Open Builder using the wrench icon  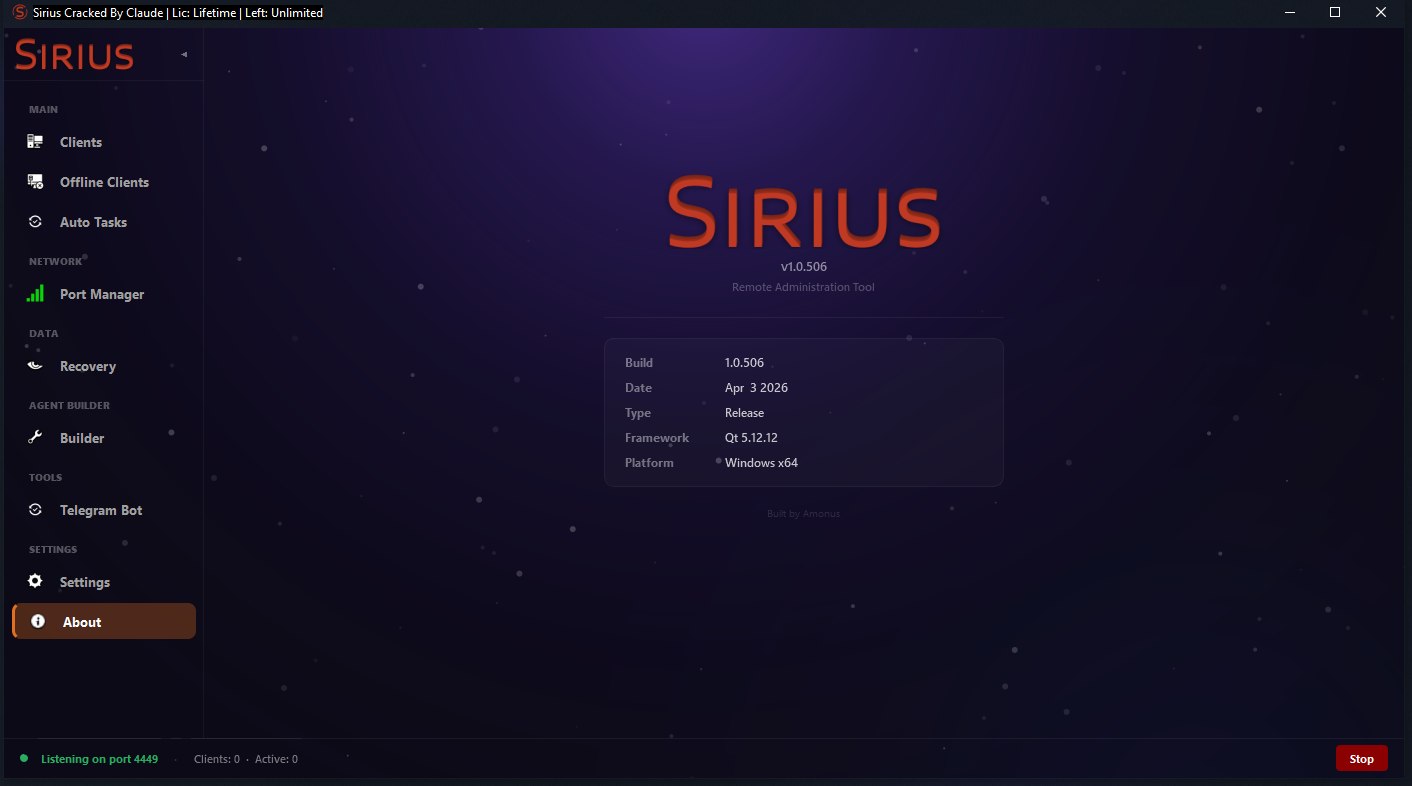[x=35, y=438]
